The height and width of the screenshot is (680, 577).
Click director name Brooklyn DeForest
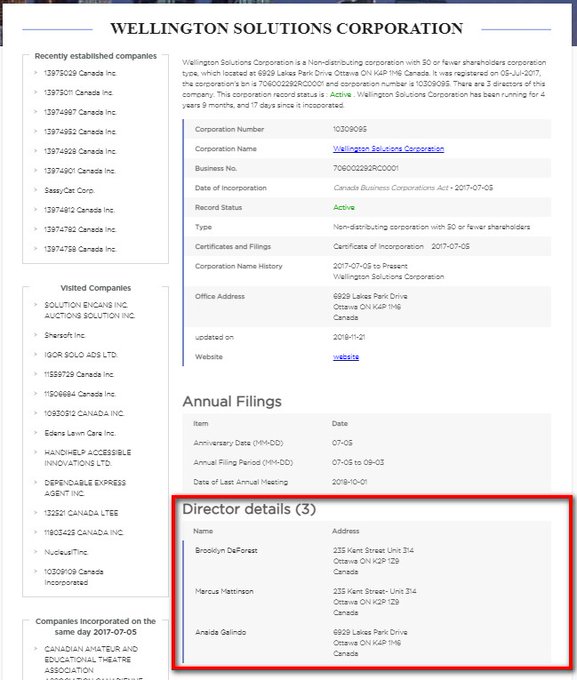[226, 550]
